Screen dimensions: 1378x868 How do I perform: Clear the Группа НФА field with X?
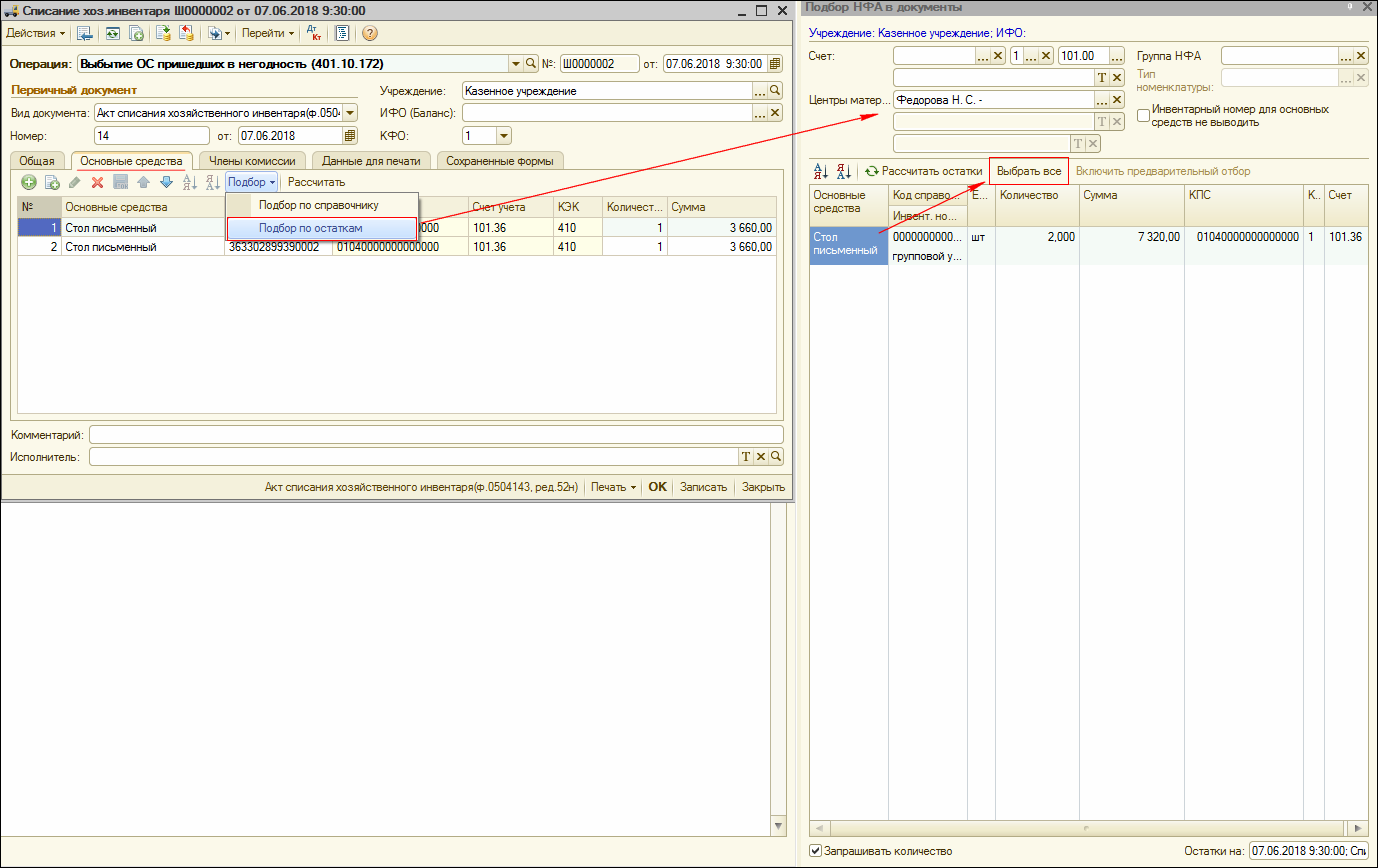point(1360,56)
